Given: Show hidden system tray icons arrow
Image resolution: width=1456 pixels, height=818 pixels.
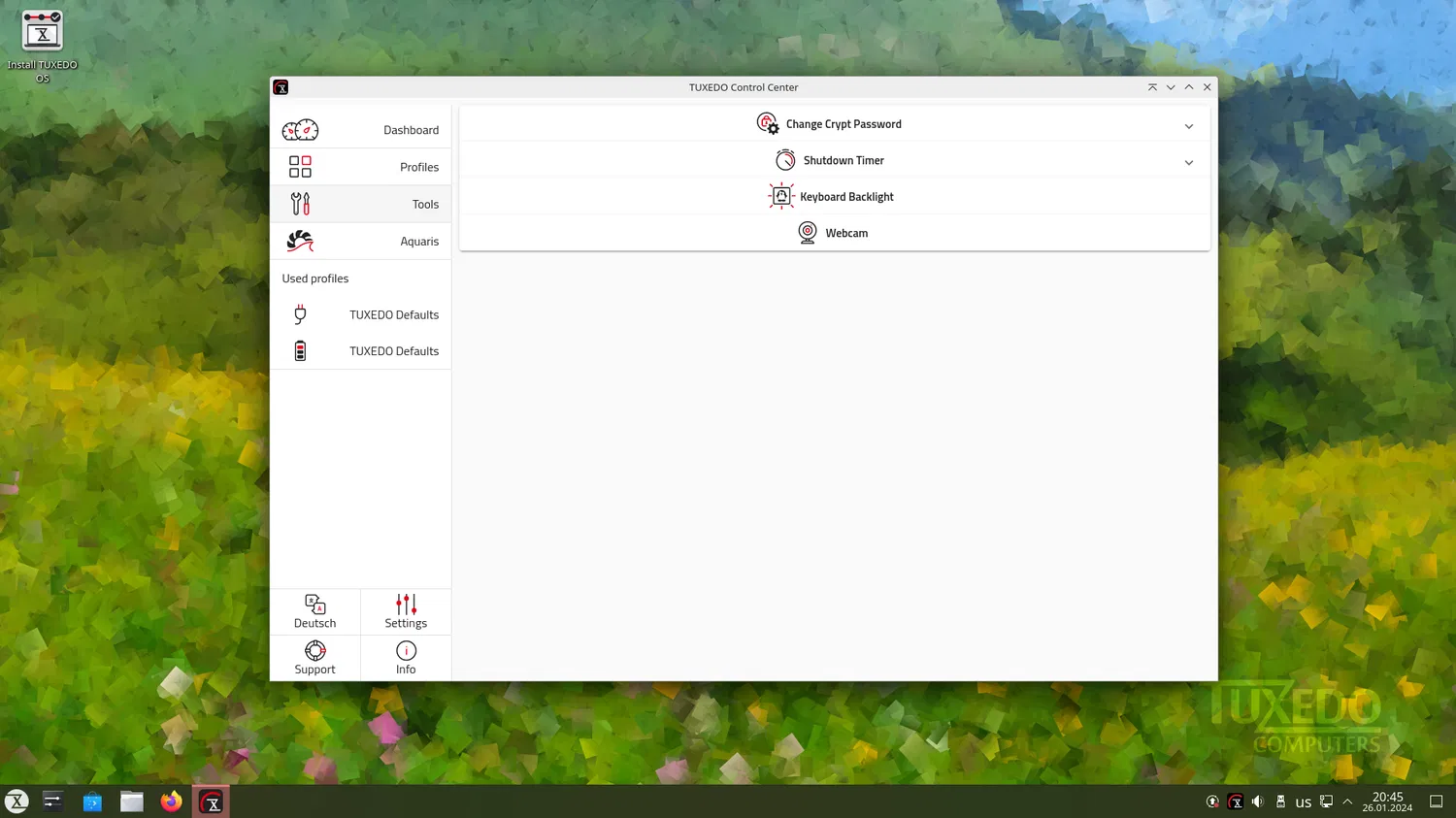Looking at the screenshot, I should [x=1347, y=802].
